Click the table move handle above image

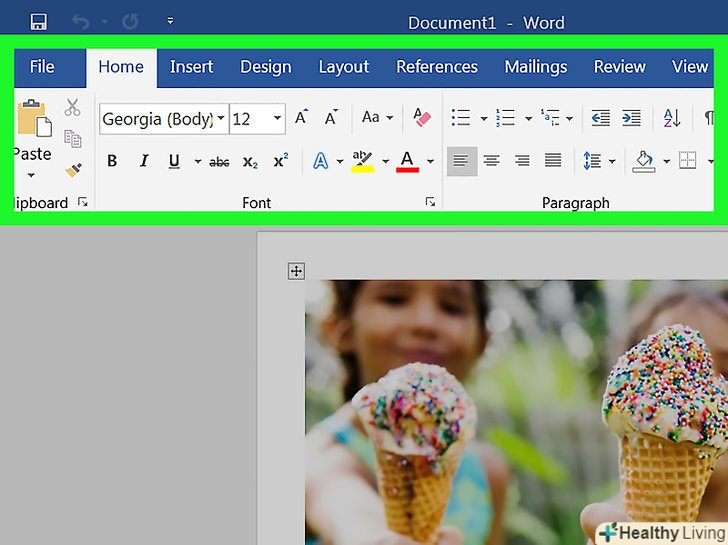pyautogui.click(x=295, y=270)
